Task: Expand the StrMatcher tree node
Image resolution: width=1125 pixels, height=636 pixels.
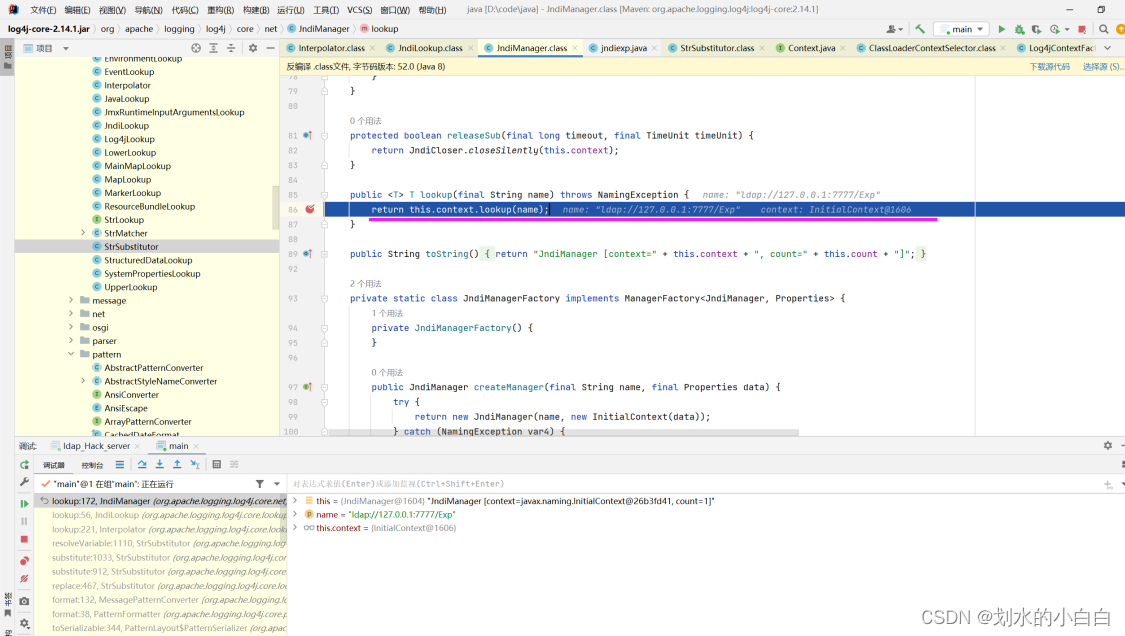Action: pos(83,233)
